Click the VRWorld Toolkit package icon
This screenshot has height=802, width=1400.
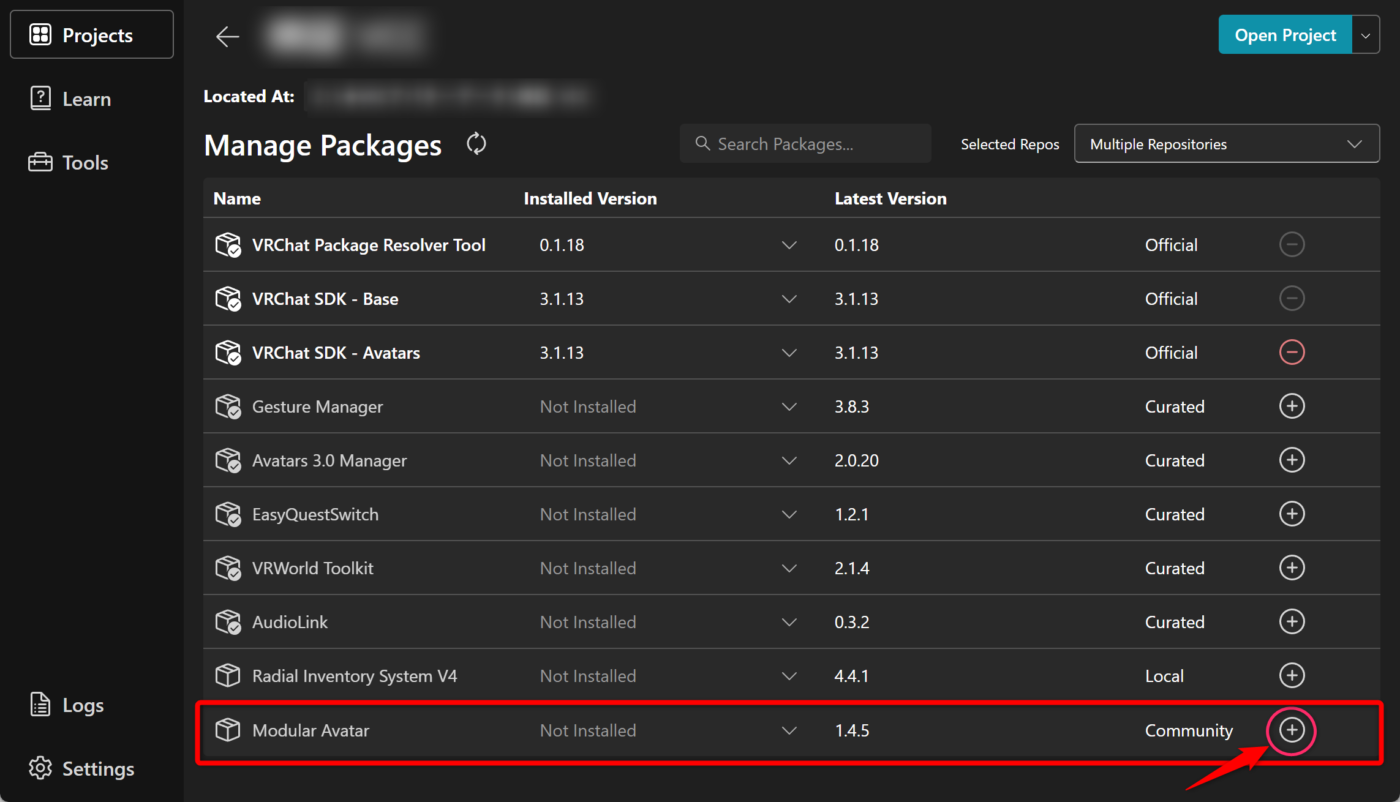[228, 568]
